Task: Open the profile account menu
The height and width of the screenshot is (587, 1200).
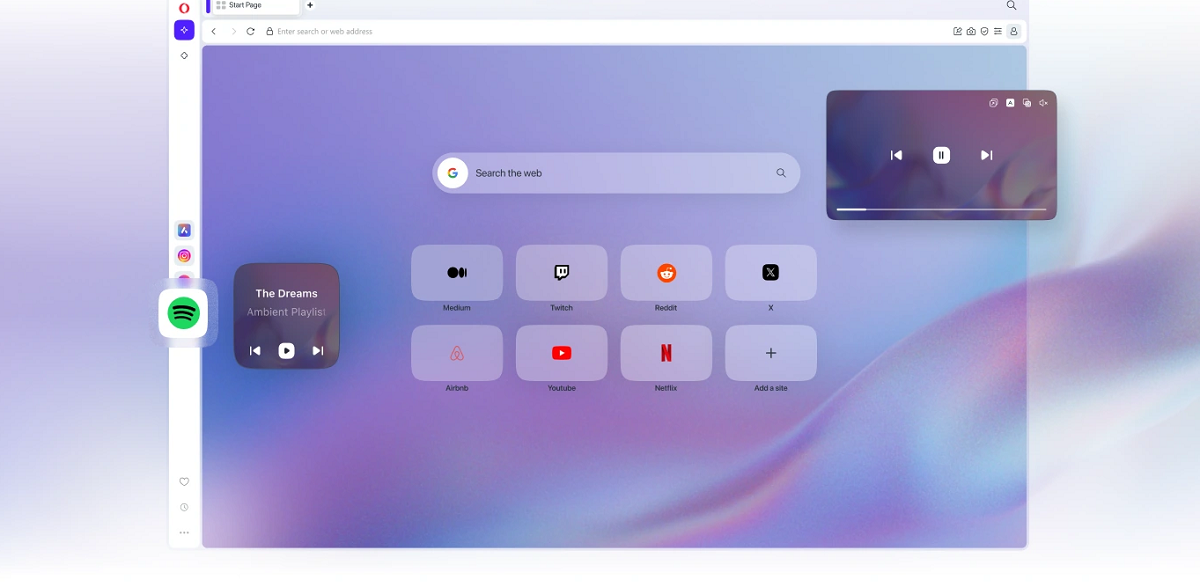Action: pos(1014,32)
